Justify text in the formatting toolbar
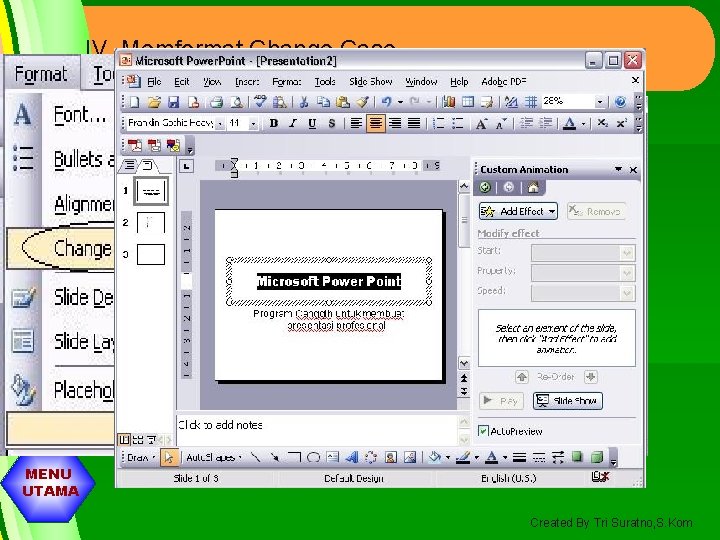This screenshot has height=540, width=720. 414,123
